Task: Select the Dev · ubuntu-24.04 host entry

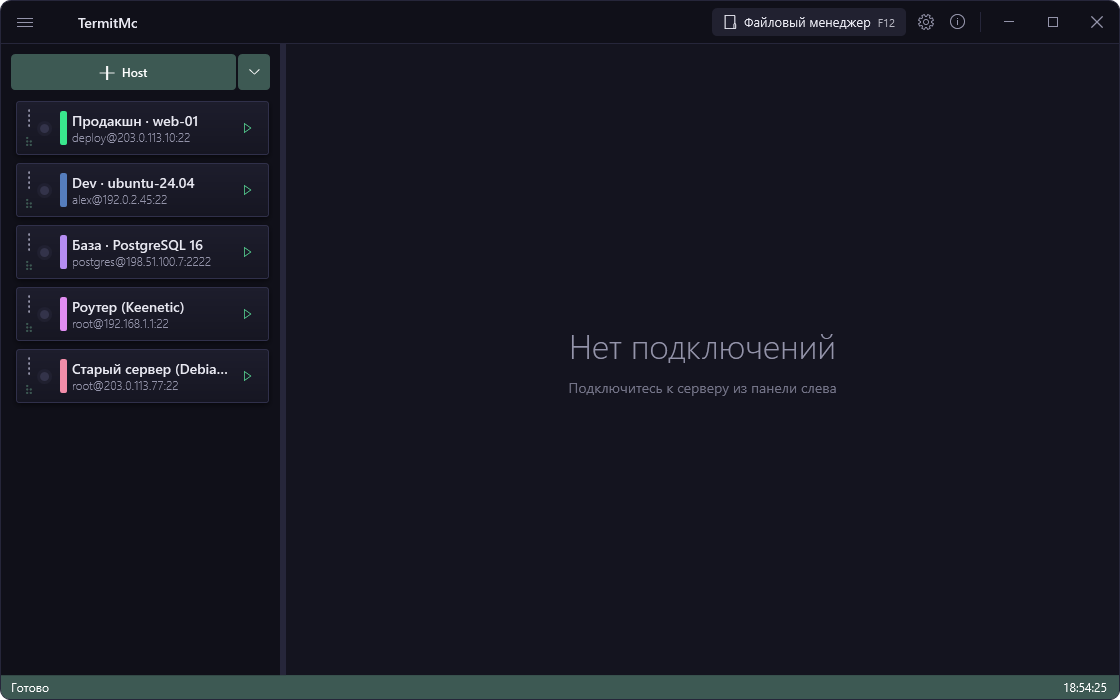Action: [x=142, y=190]
